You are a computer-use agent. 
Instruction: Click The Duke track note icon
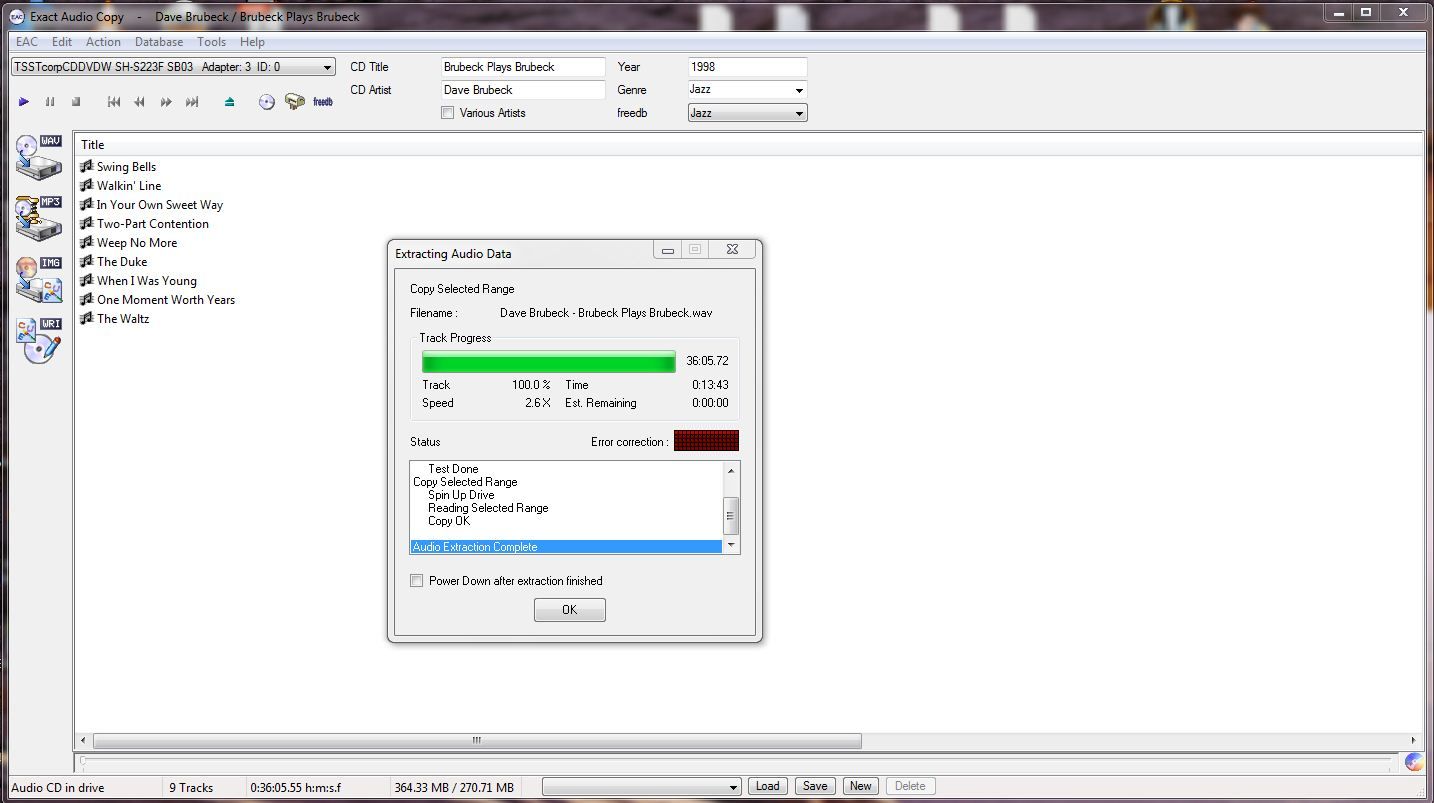[x=87, y=262]
